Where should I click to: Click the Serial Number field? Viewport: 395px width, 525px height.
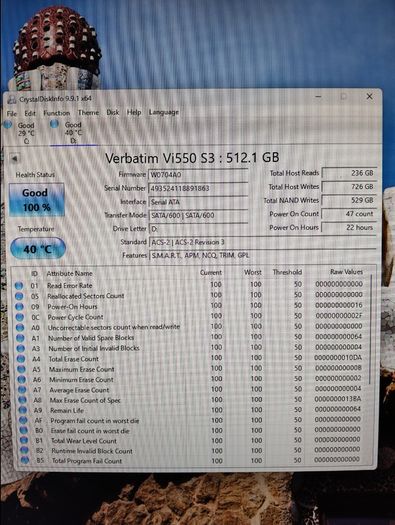click(198, 188)
